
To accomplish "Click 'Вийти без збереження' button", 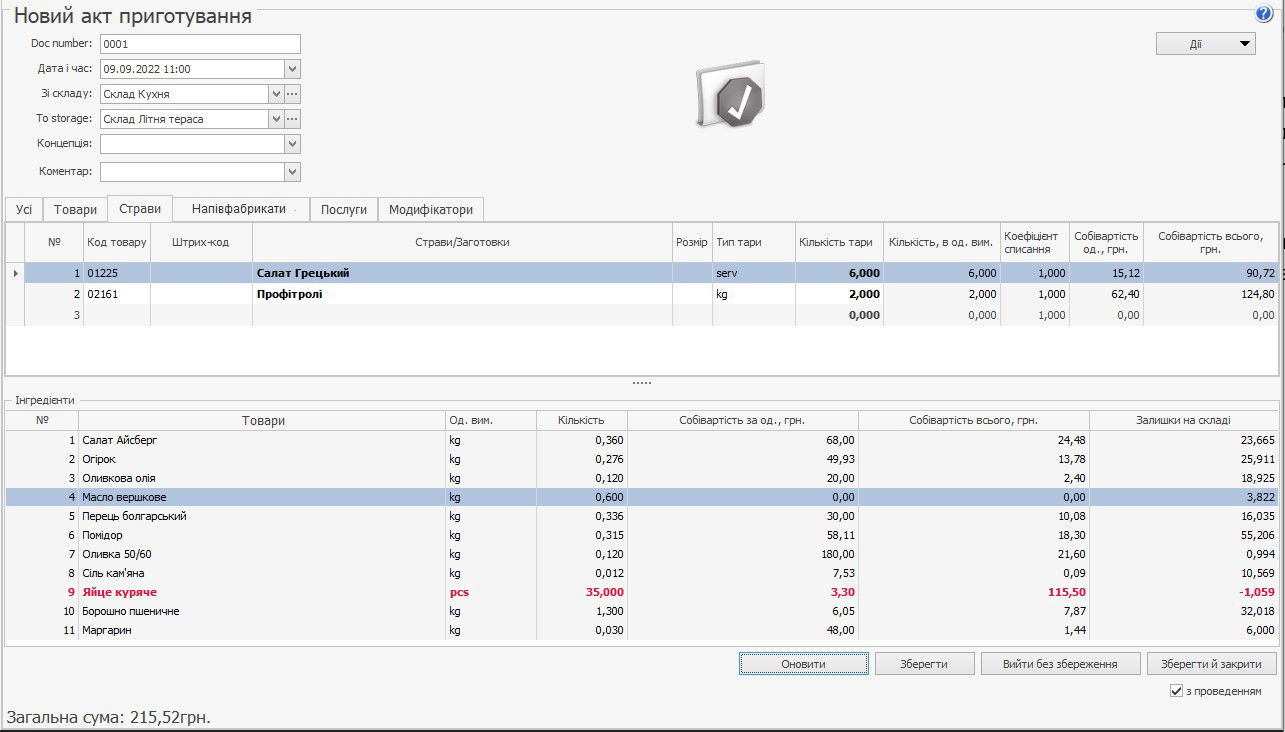I will pyautogui.click(x=1059, y=664).
